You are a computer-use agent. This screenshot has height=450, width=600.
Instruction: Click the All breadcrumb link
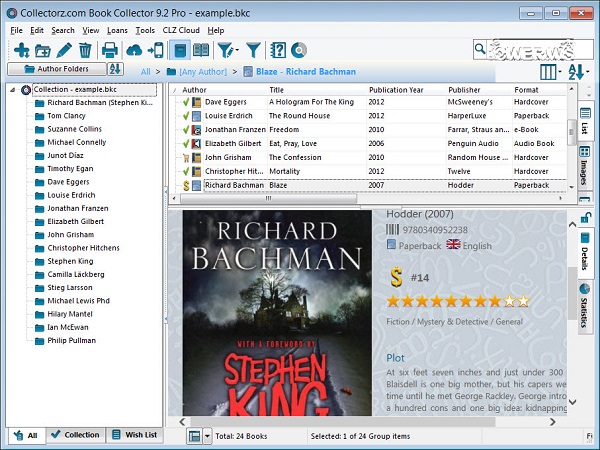(x=146, y=72)
